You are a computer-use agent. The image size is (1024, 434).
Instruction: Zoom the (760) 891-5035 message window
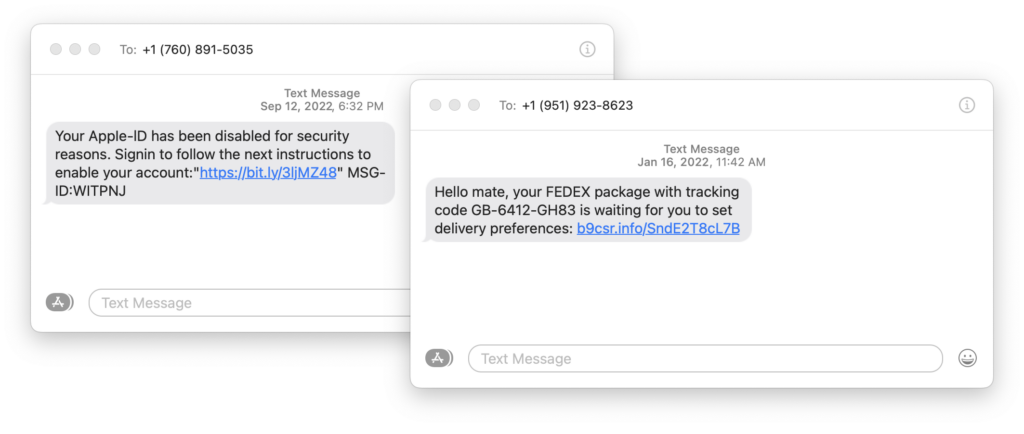pos(94,49)
